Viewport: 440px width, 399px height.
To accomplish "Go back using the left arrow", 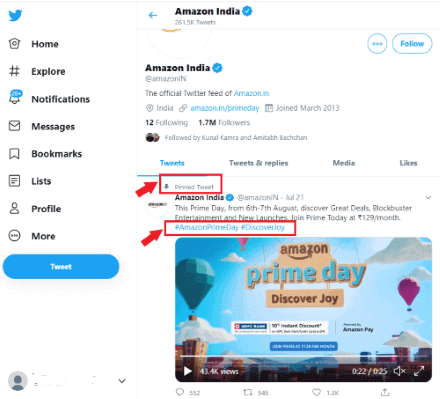I will tap(153, 15).
